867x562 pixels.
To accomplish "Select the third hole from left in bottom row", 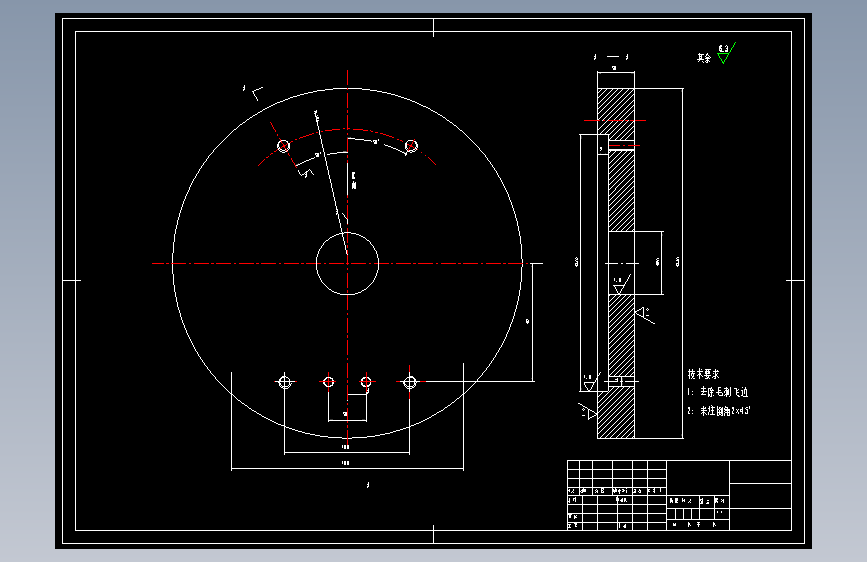I will click(366, 382).
